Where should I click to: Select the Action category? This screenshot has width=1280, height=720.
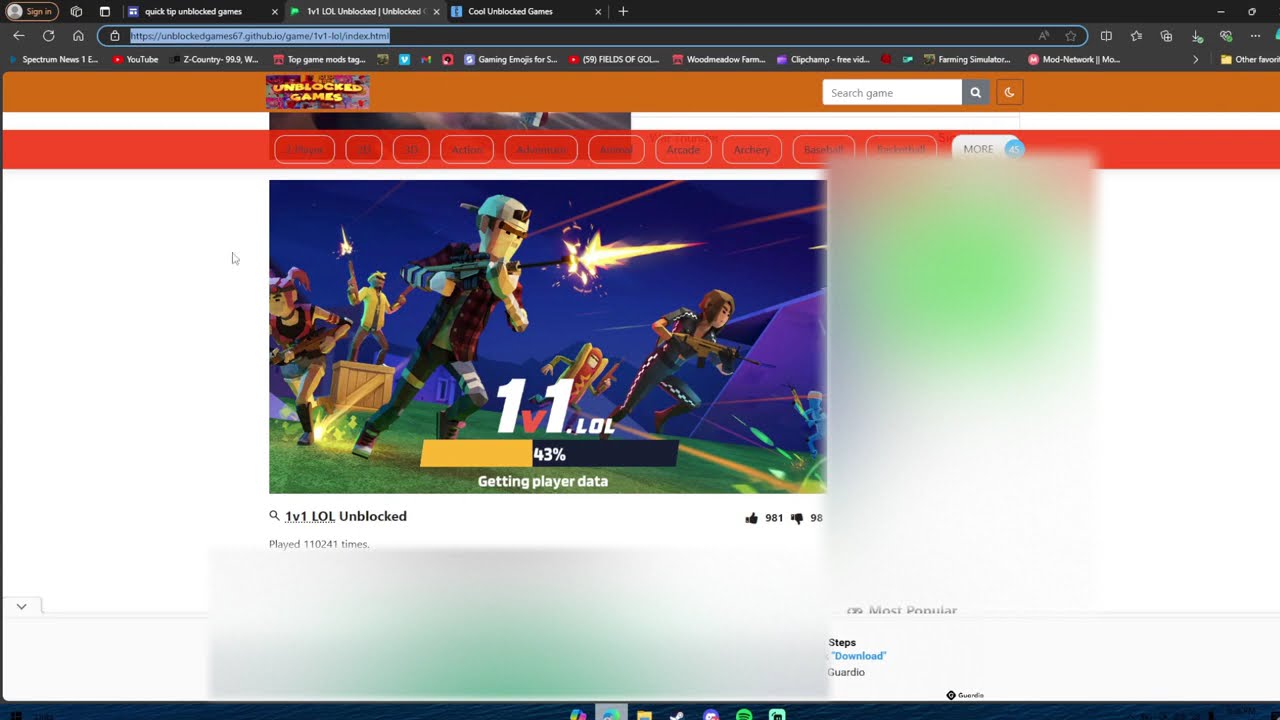tap(467, 149)
